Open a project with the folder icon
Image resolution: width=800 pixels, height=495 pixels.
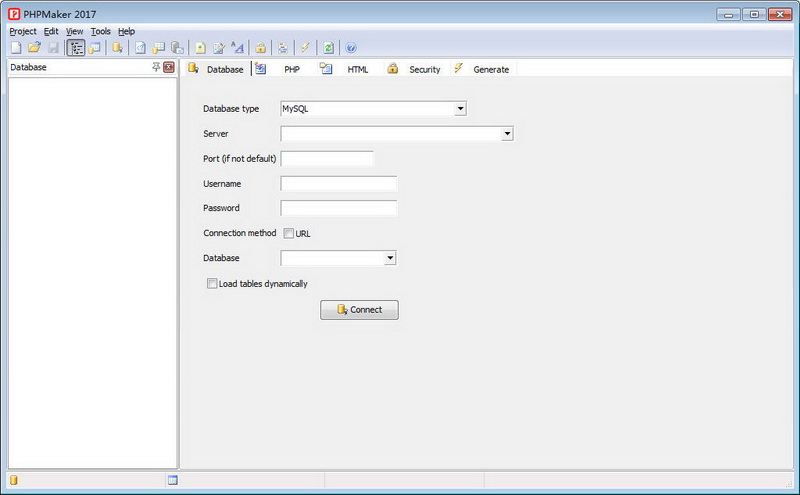34,47
